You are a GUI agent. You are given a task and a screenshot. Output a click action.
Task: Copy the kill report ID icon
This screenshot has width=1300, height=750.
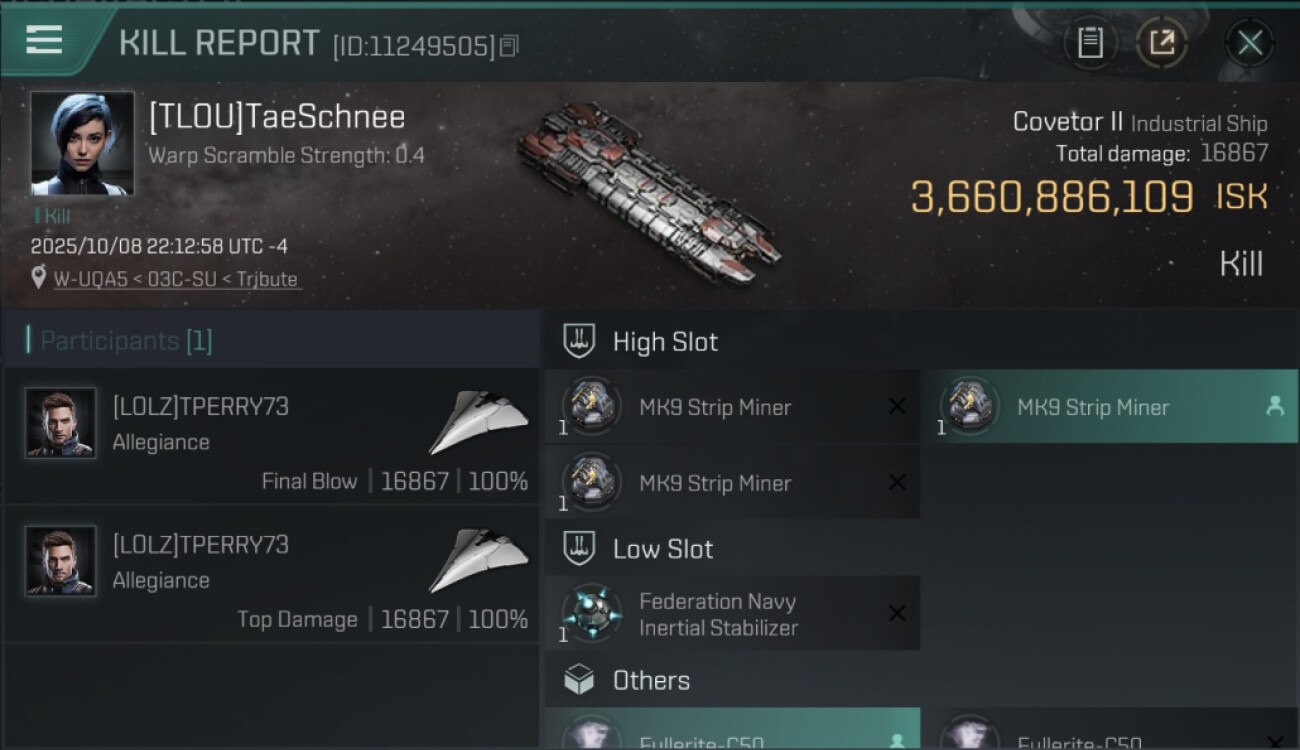point(509,46)
